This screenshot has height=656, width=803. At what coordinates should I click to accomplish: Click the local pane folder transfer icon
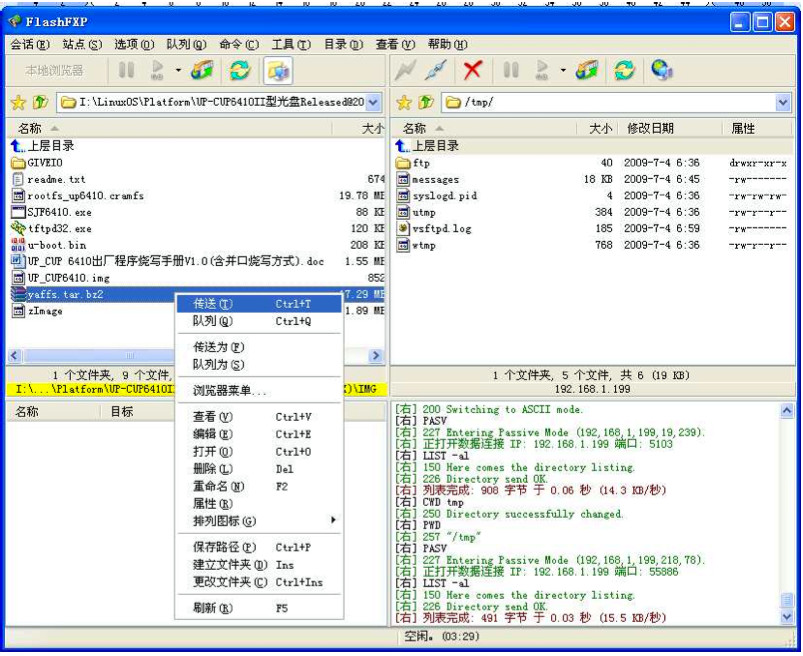coord(202,70)
